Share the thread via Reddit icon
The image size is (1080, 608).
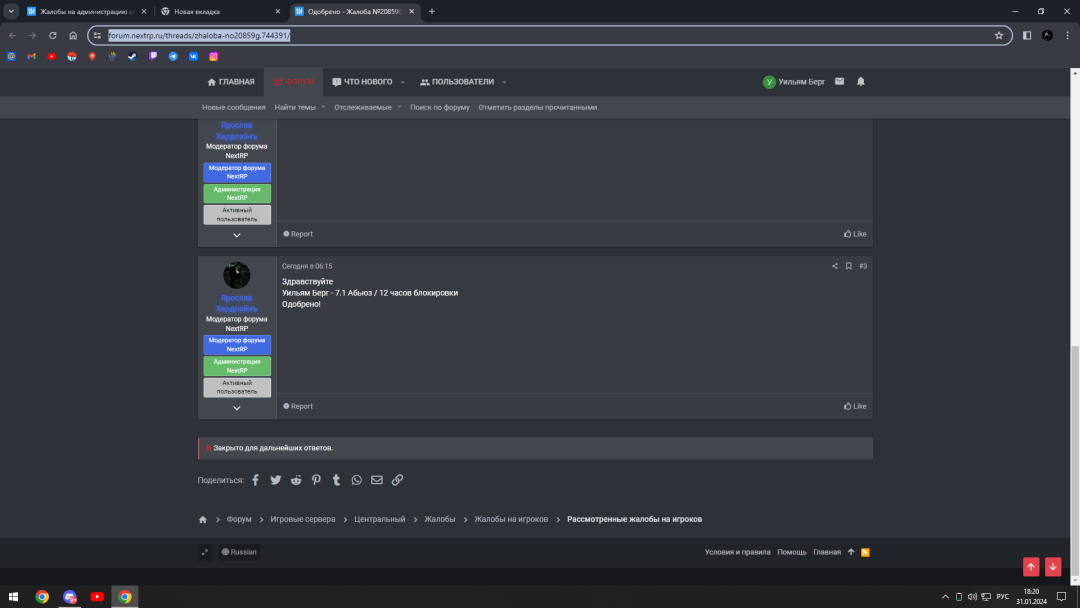(x=296, y=480)
